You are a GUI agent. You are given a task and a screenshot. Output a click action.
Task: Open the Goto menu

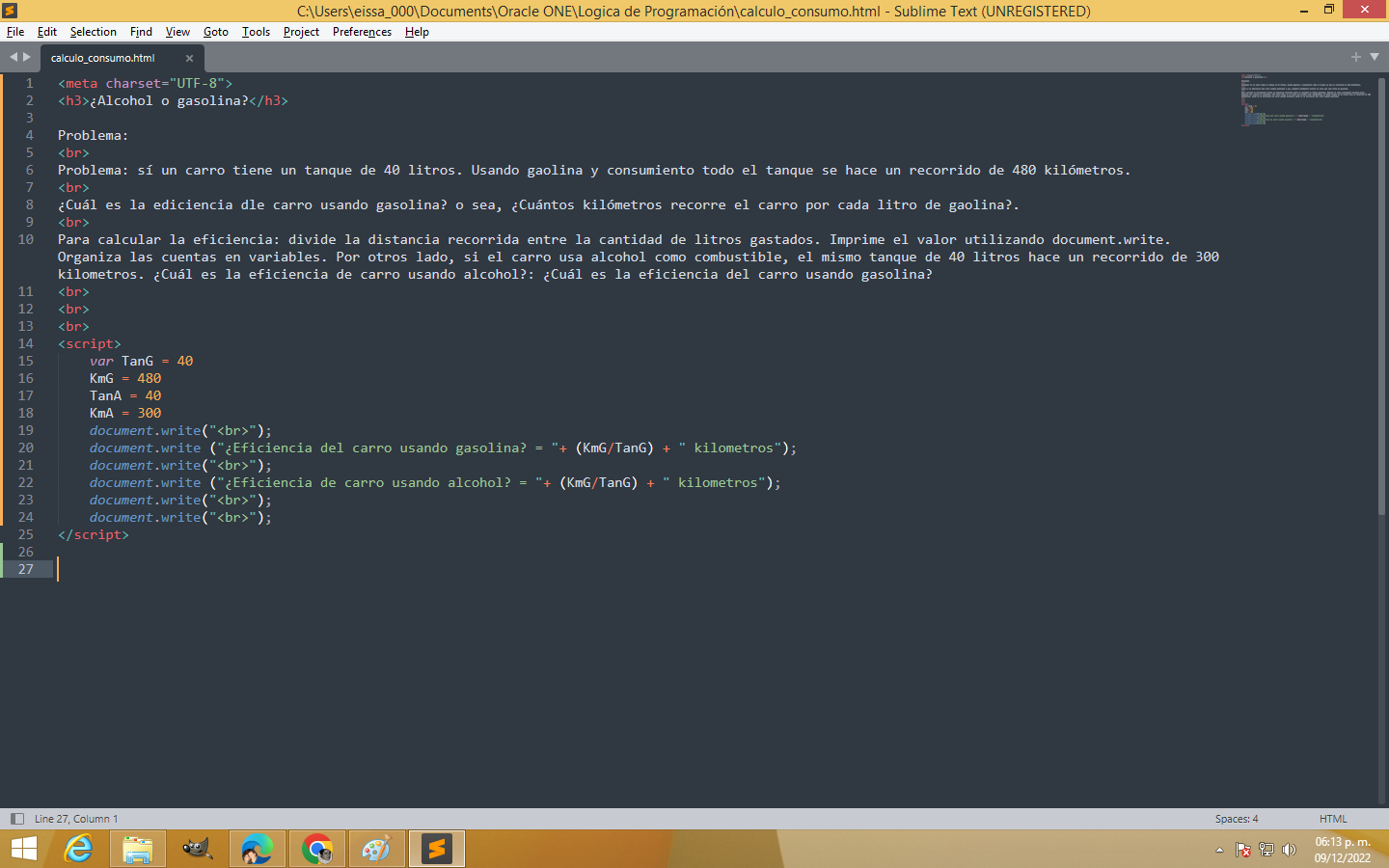point(216,32)
